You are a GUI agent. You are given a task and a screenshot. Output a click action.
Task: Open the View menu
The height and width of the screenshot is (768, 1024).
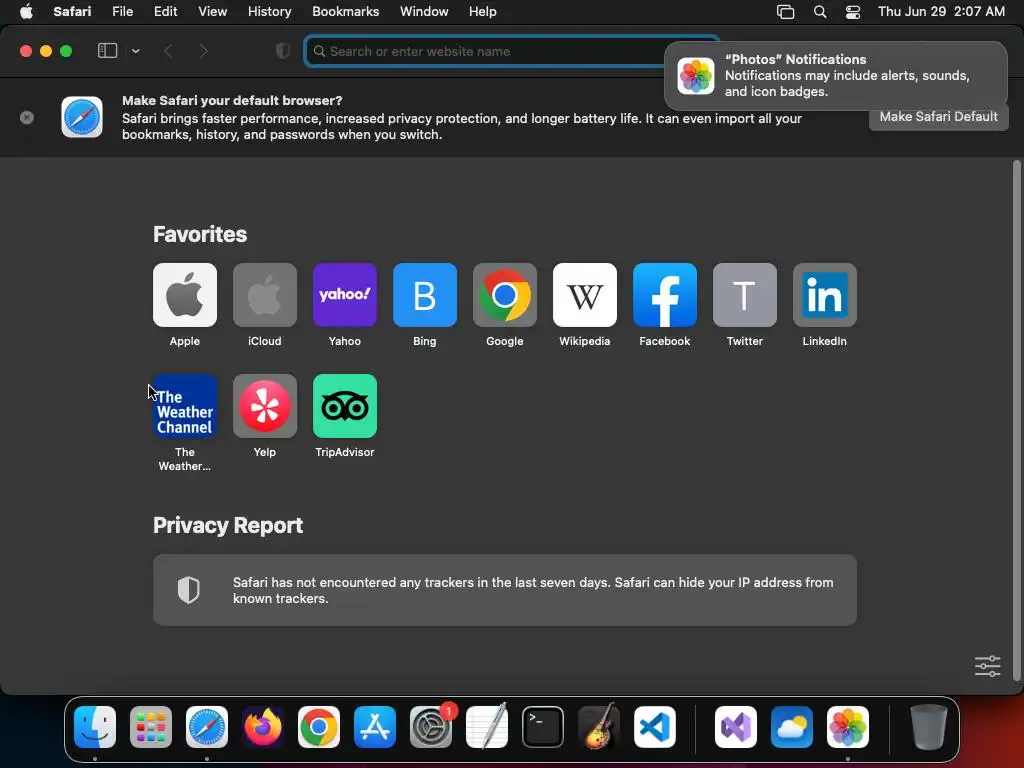212,12
